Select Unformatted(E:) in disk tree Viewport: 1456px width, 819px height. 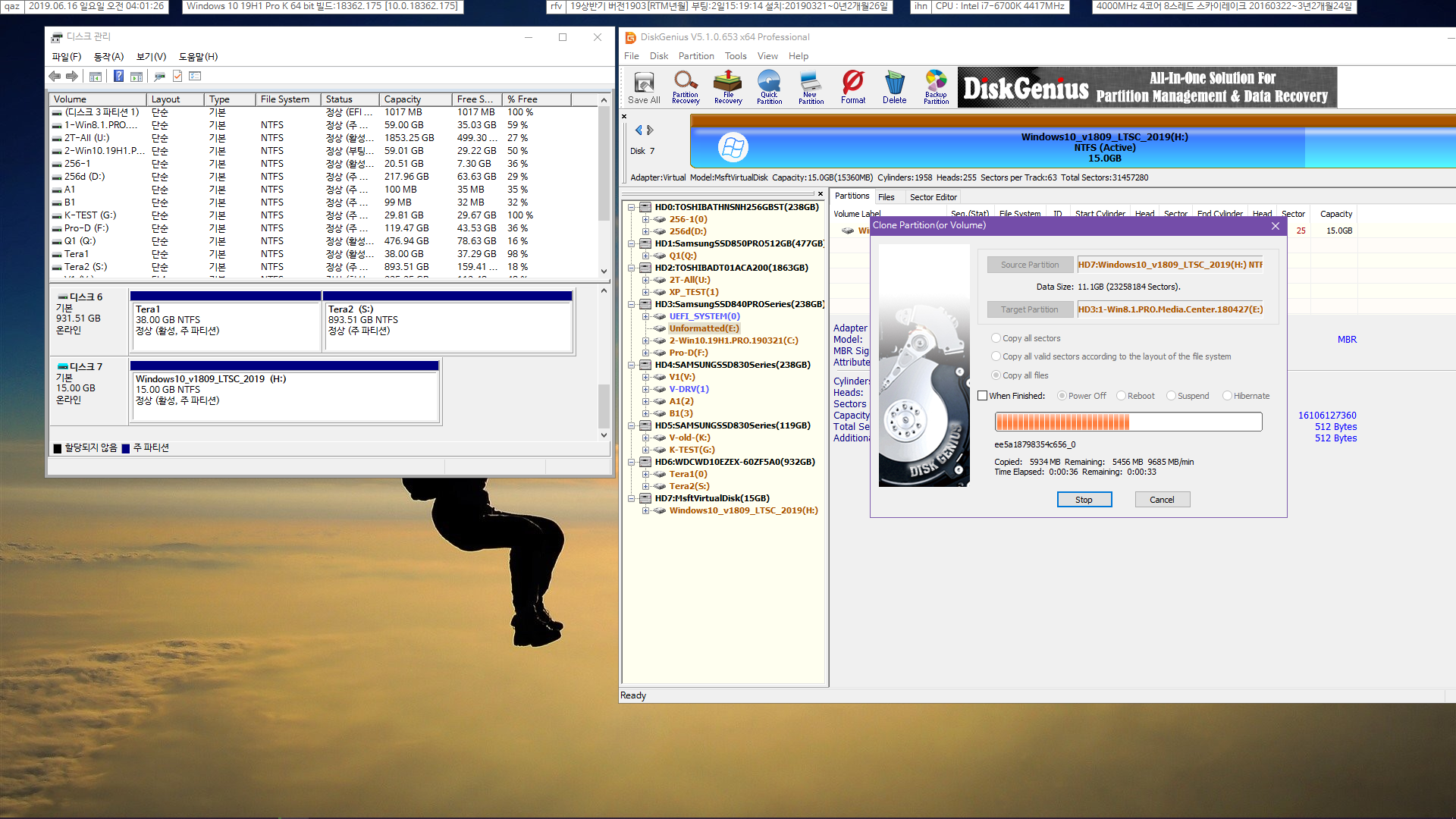[x=704, y=328]
